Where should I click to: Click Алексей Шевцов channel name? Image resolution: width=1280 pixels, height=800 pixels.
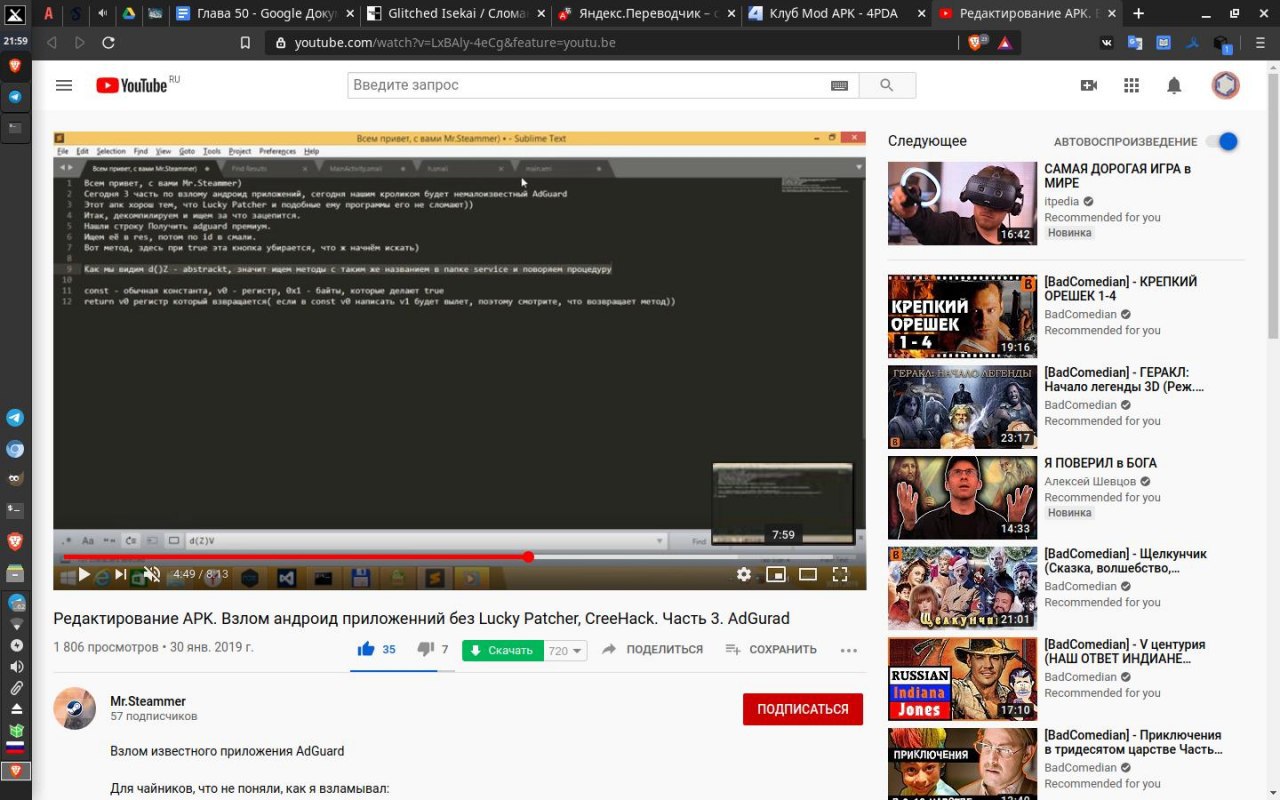[x=1091, y=481]
